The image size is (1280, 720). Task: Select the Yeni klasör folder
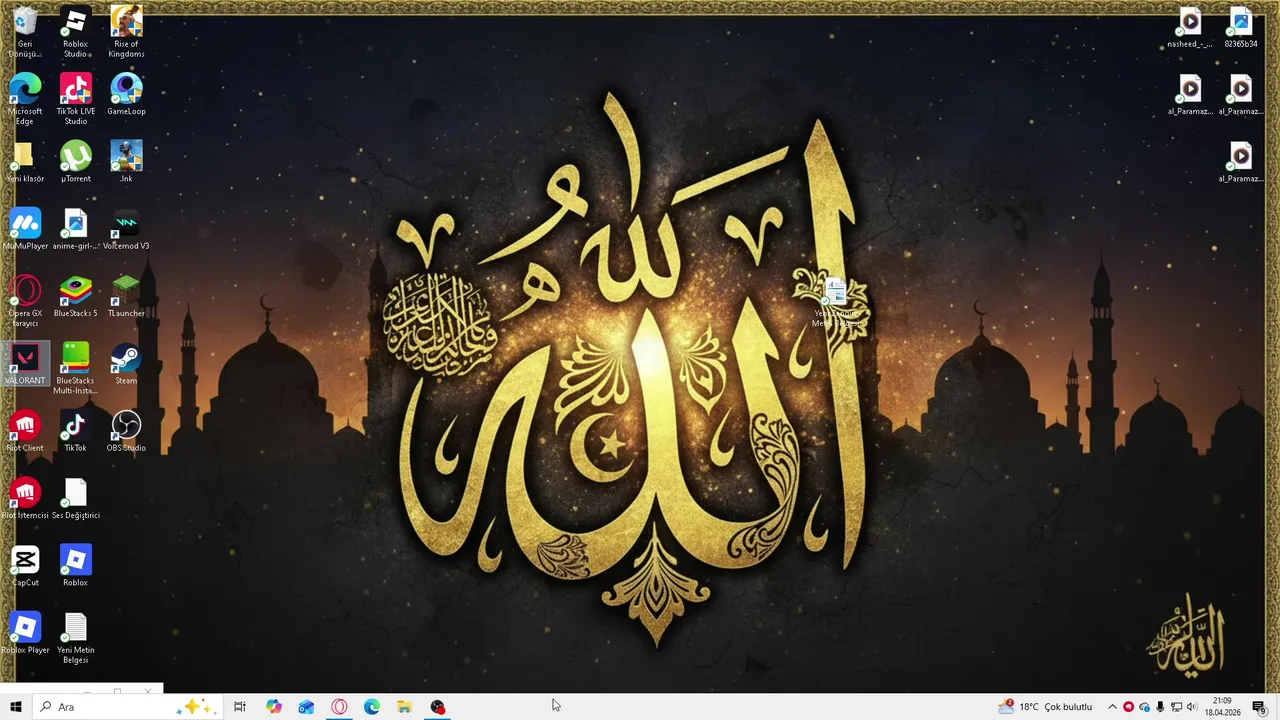pos(25,161)
